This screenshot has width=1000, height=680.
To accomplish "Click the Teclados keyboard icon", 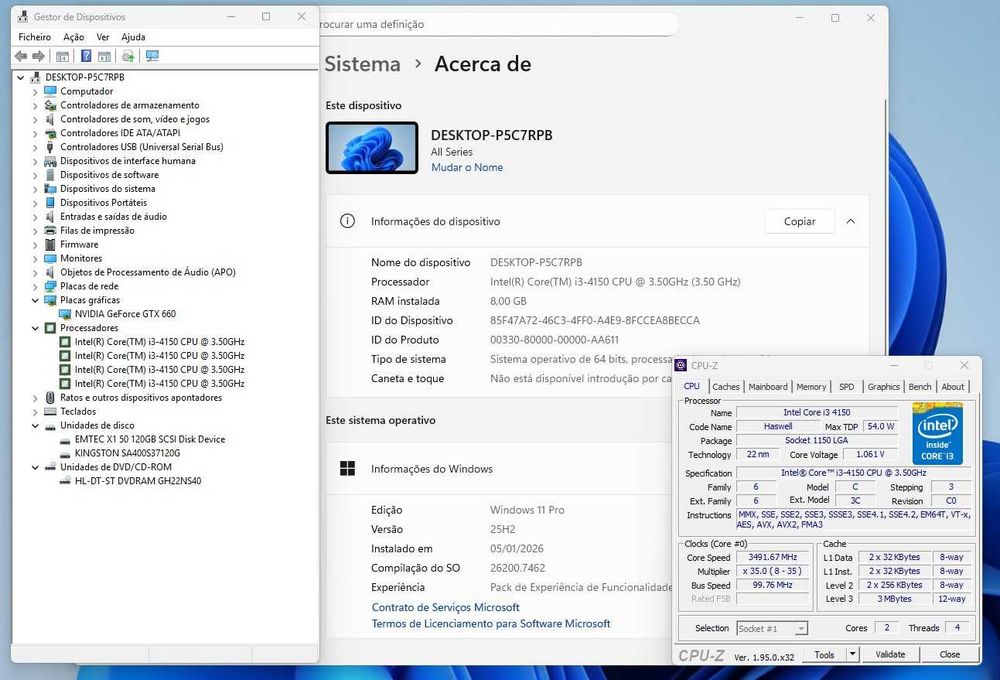I will pyautogui.click(x=50, y=411).
